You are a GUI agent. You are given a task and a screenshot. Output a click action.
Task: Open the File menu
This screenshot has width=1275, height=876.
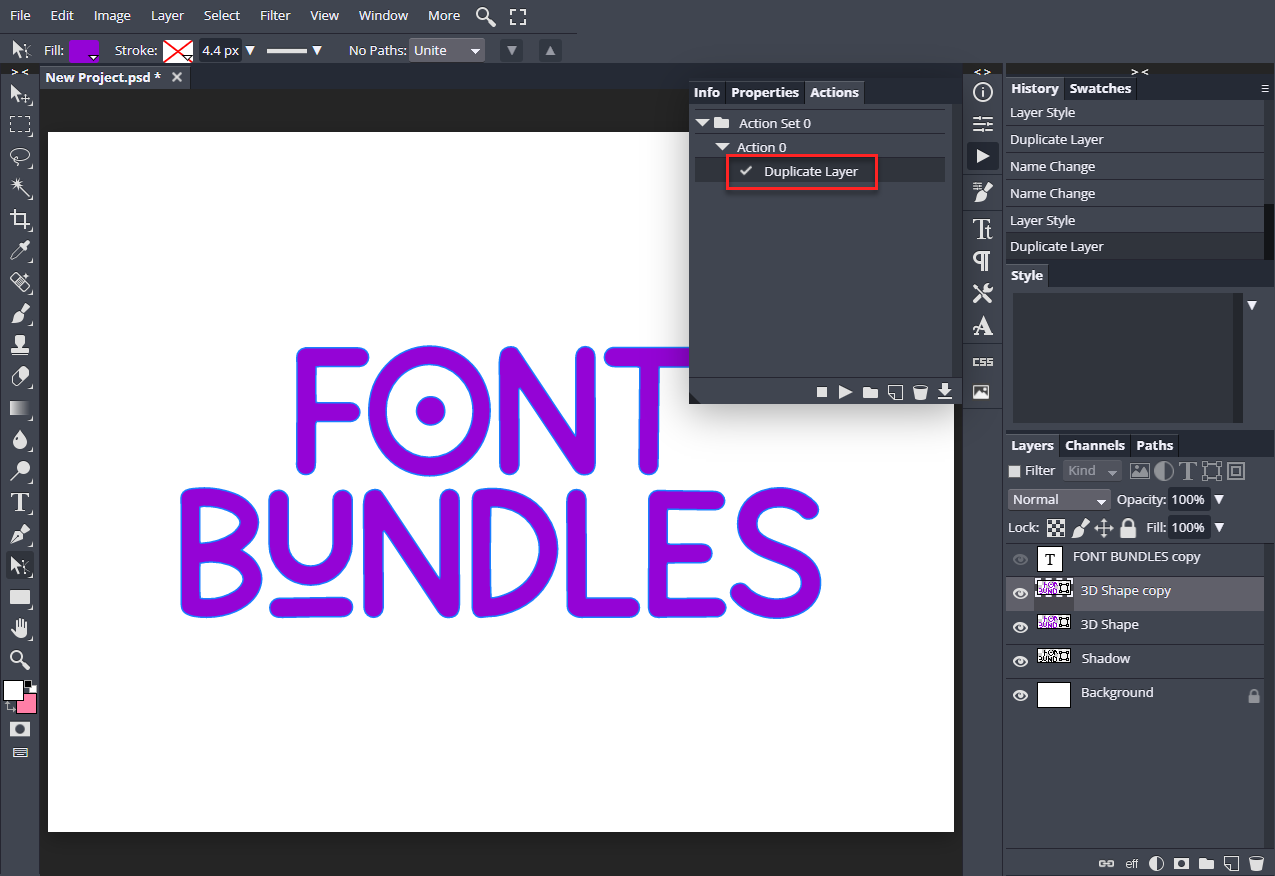pos(20,16)
